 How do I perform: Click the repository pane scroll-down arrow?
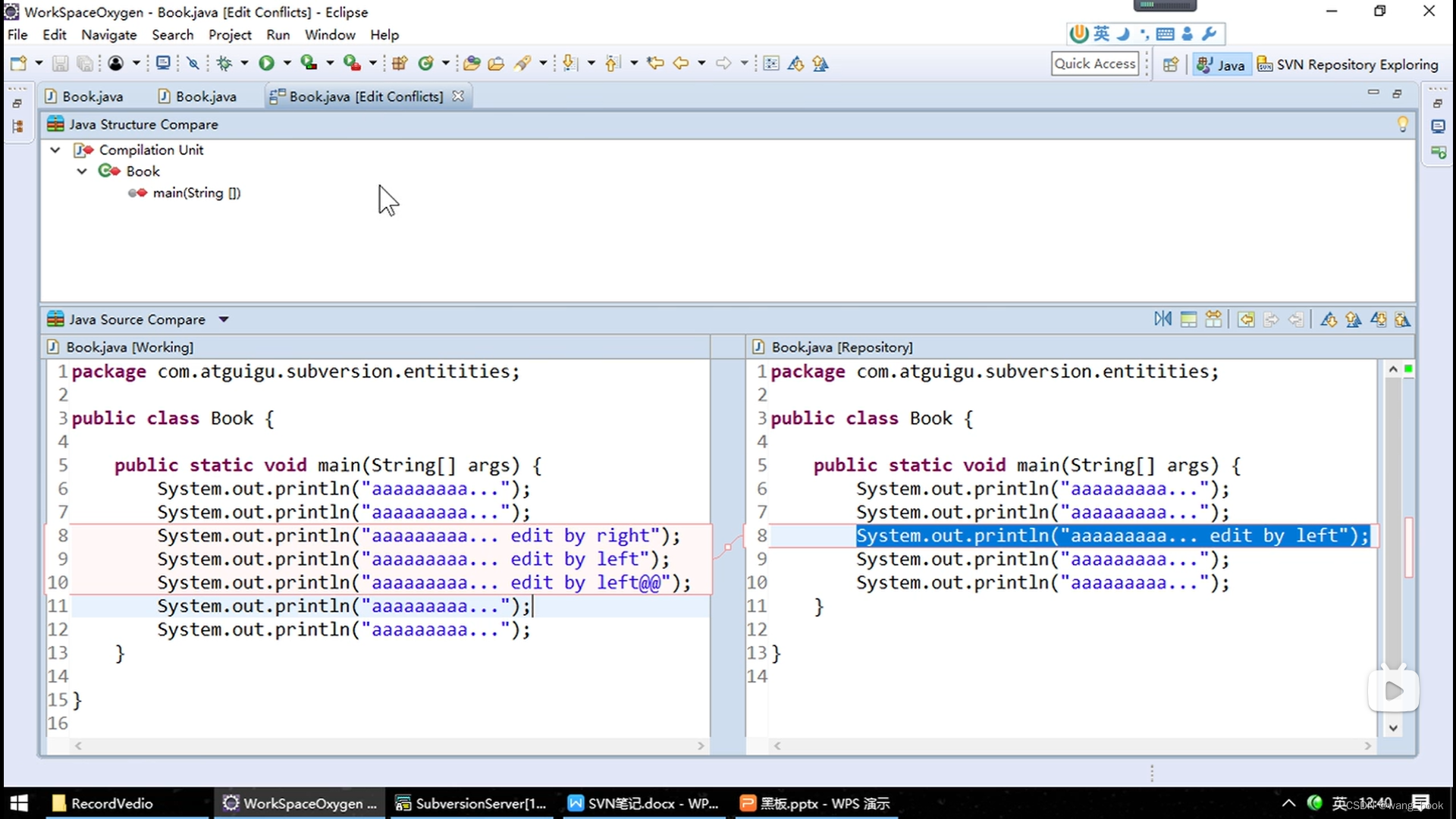tap(1393, 727)
